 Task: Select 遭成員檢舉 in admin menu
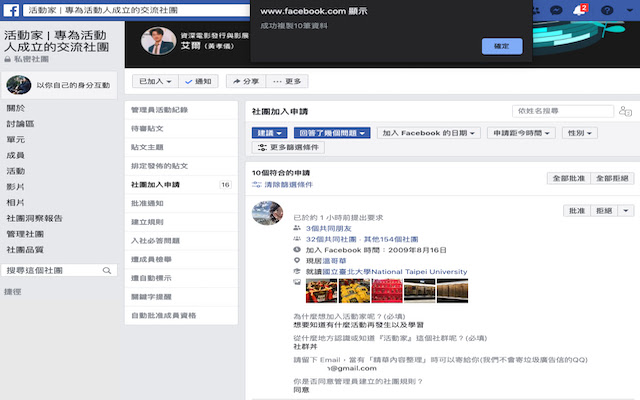(181, 259)
